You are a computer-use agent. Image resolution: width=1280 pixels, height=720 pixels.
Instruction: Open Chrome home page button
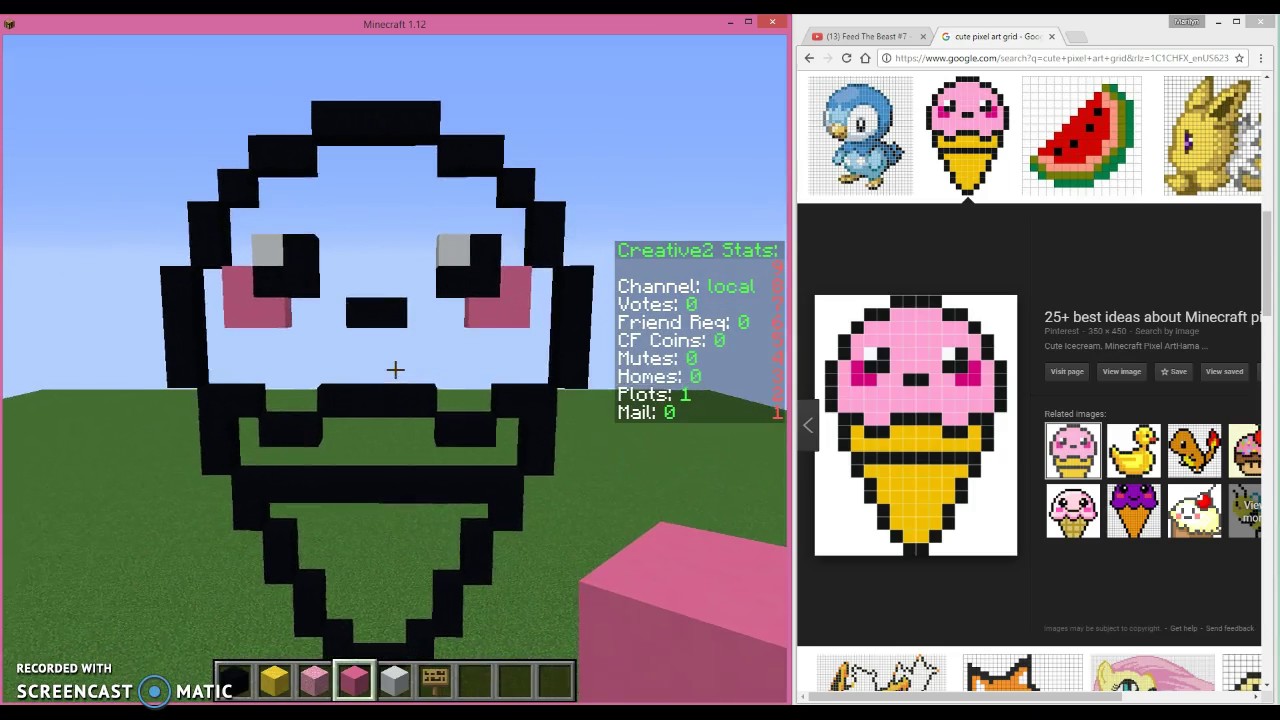[865, 58]
